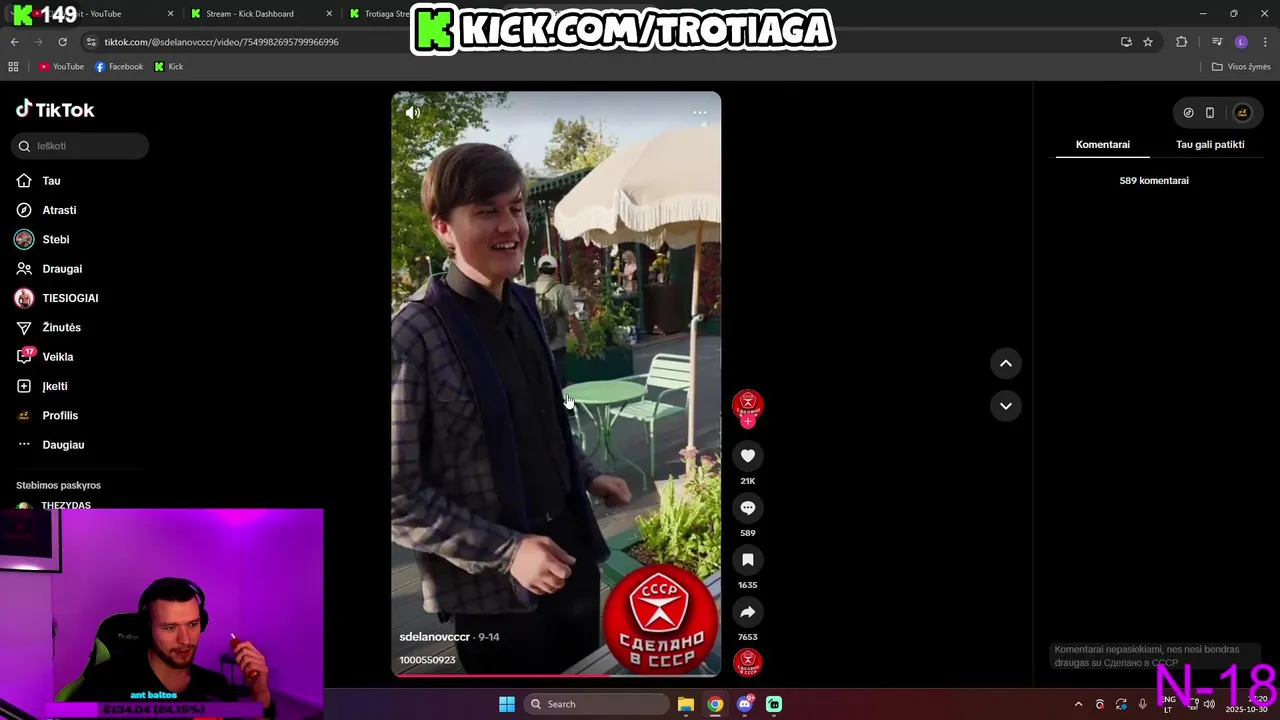Image resolution: width=1280 pixels, height=720 pixels.
Task: Open the Tau home feed
Action: [x=51, y=181]
